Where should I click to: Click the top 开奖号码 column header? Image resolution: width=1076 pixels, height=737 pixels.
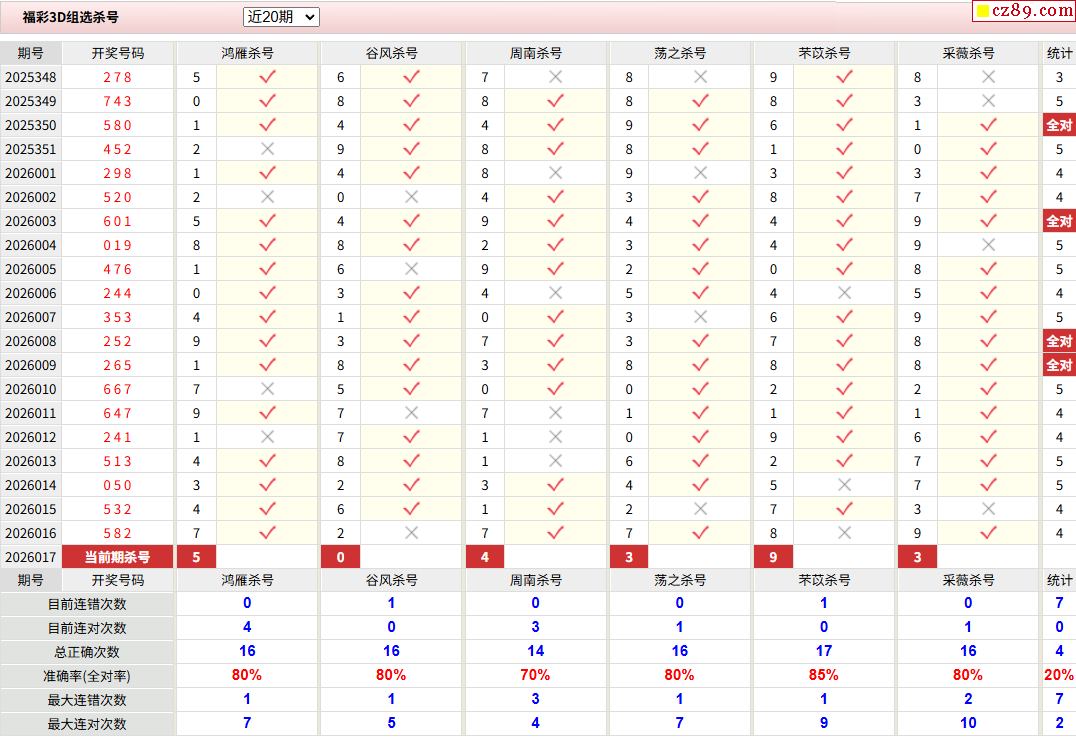[117, 53]
